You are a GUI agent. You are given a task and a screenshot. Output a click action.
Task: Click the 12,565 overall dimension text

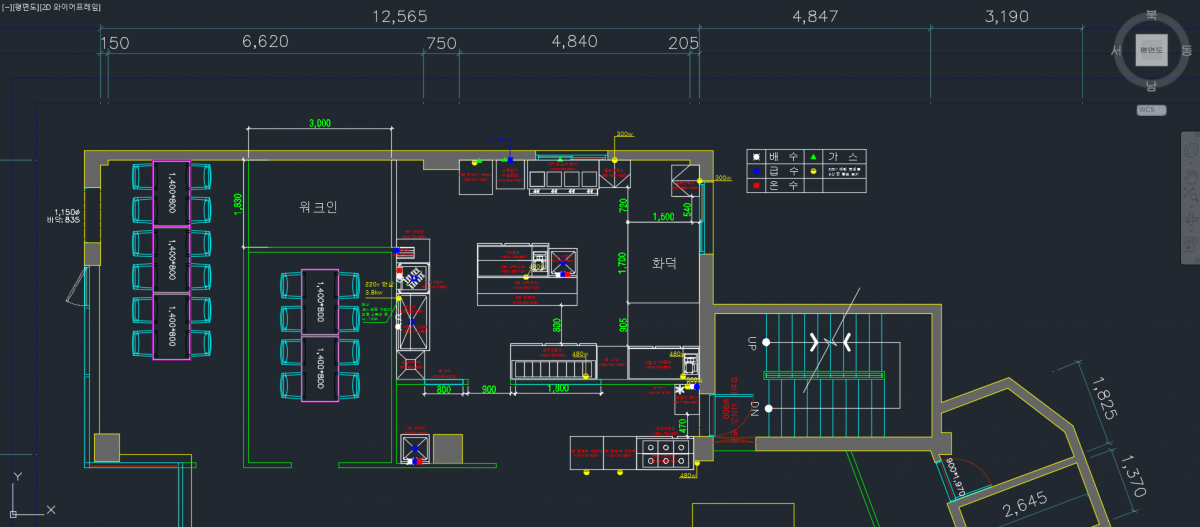(400, 17)
